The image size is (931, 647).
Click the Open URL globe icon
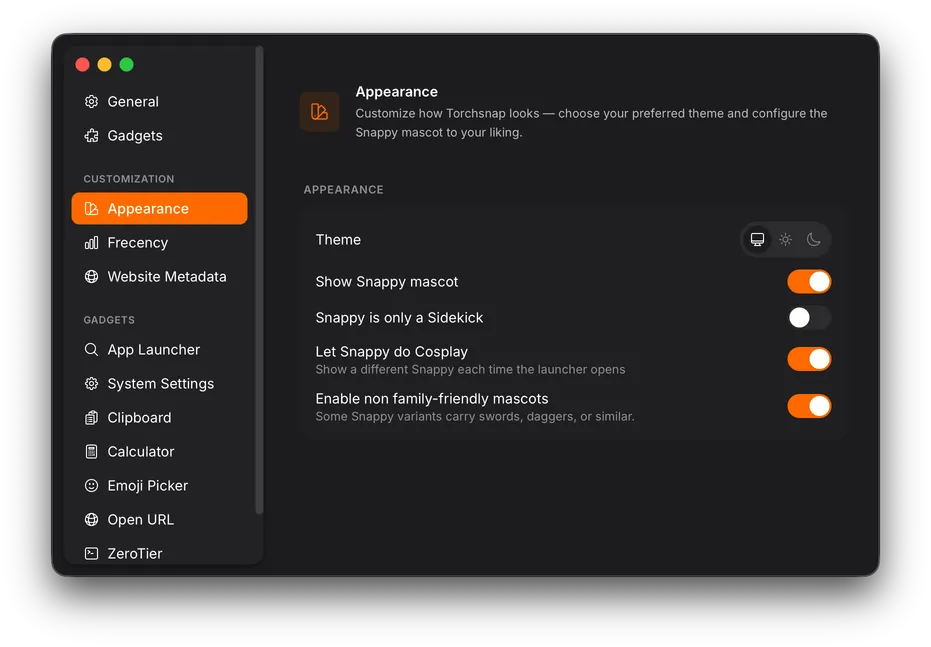(x=91, y=519)
